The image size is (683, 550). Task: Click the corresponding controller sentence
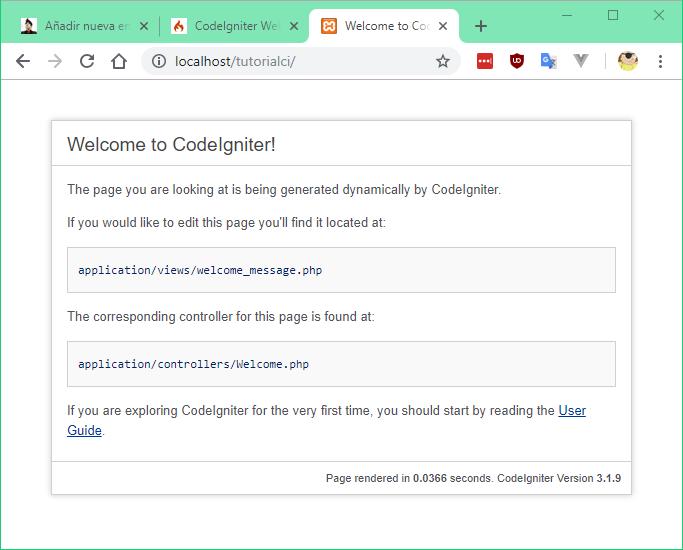(x=221, y=317)
